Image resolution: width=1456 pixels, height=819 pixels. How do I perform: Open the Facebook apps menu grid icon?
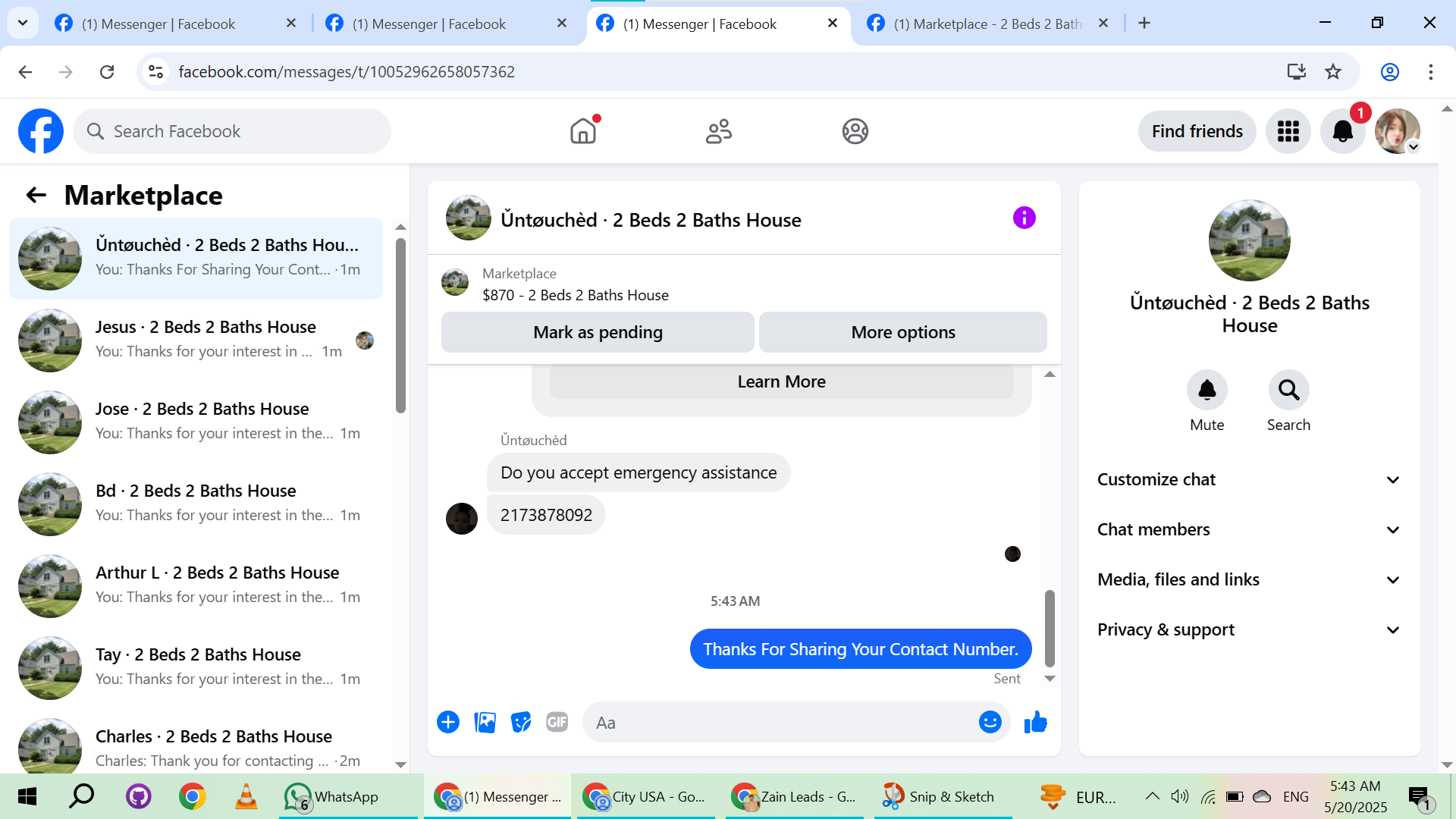click(x=1288, y=131)
